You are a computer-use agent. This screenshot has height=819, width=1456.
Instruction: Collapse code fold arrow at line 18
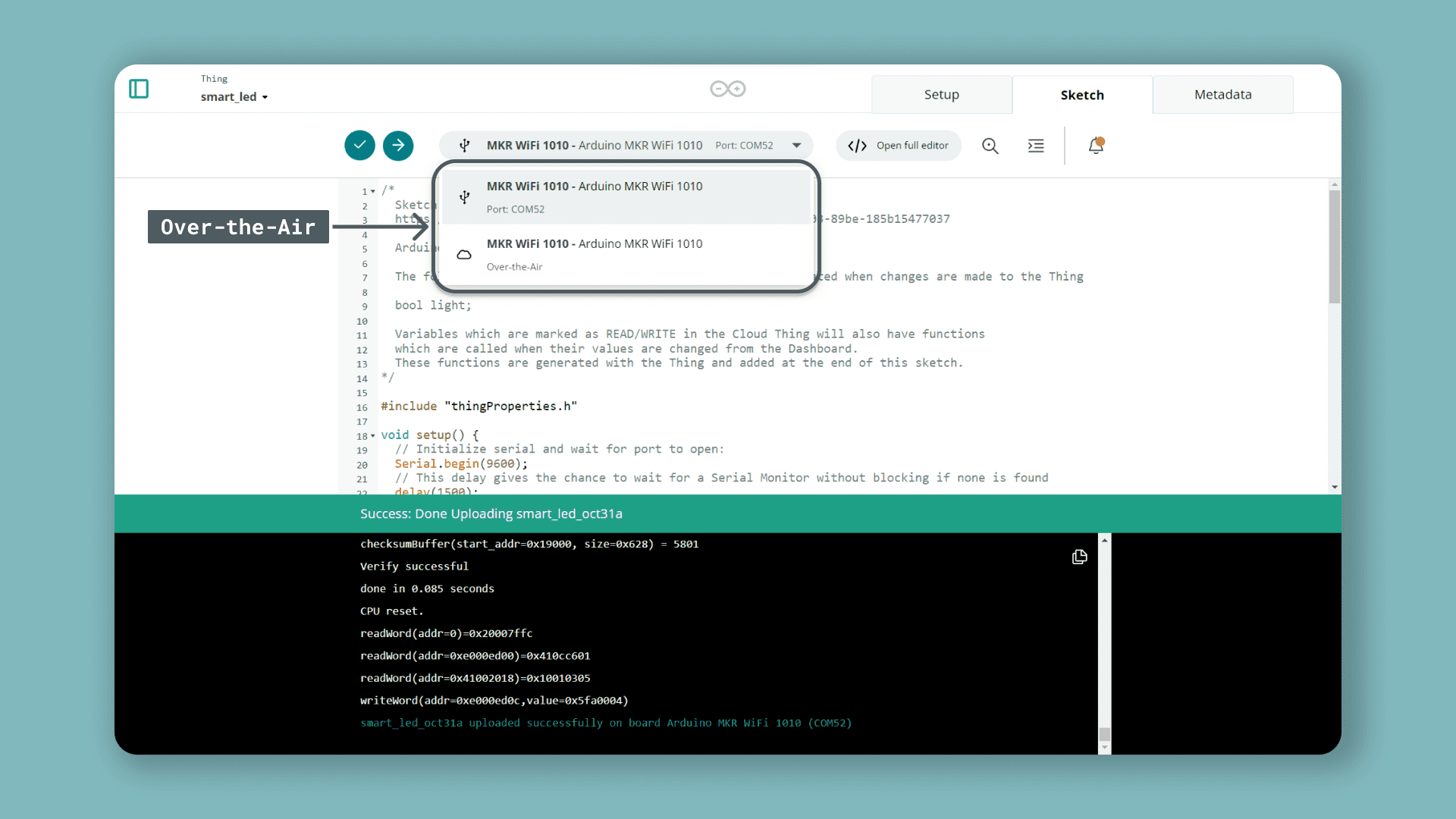372,436
